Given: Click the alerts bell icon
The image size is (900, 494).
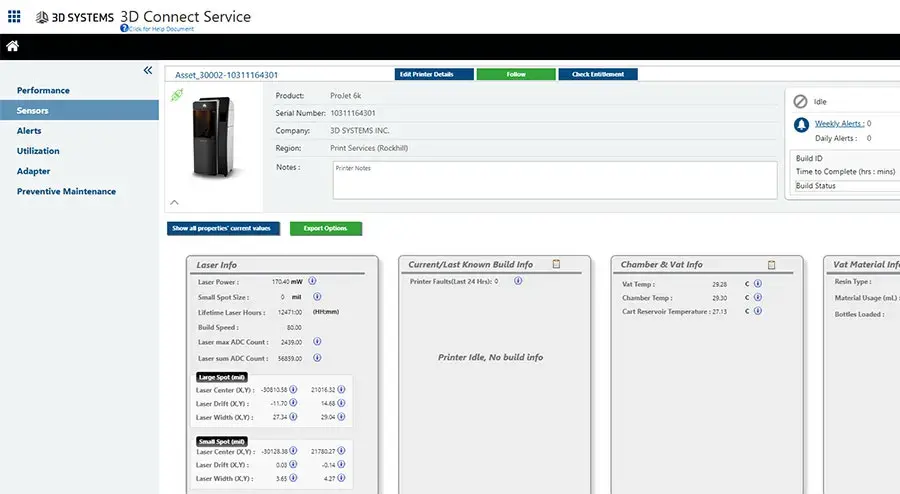Looking at the screenshot, I should click(x=801, y=125).
